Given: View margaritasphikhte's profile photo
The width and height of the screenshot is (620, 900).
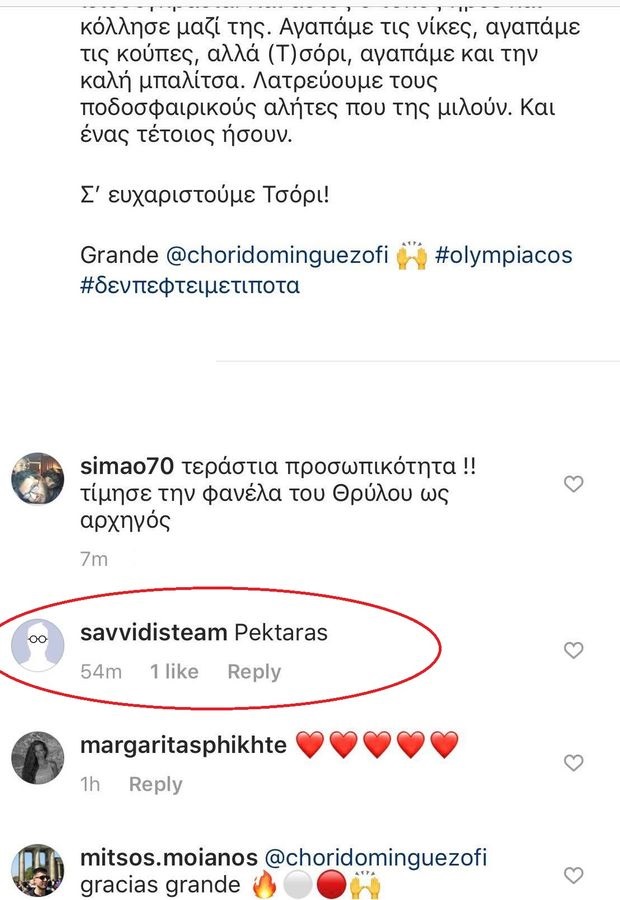Looking at the screenshot, I should pyautogui.click(x=38, y=758).
